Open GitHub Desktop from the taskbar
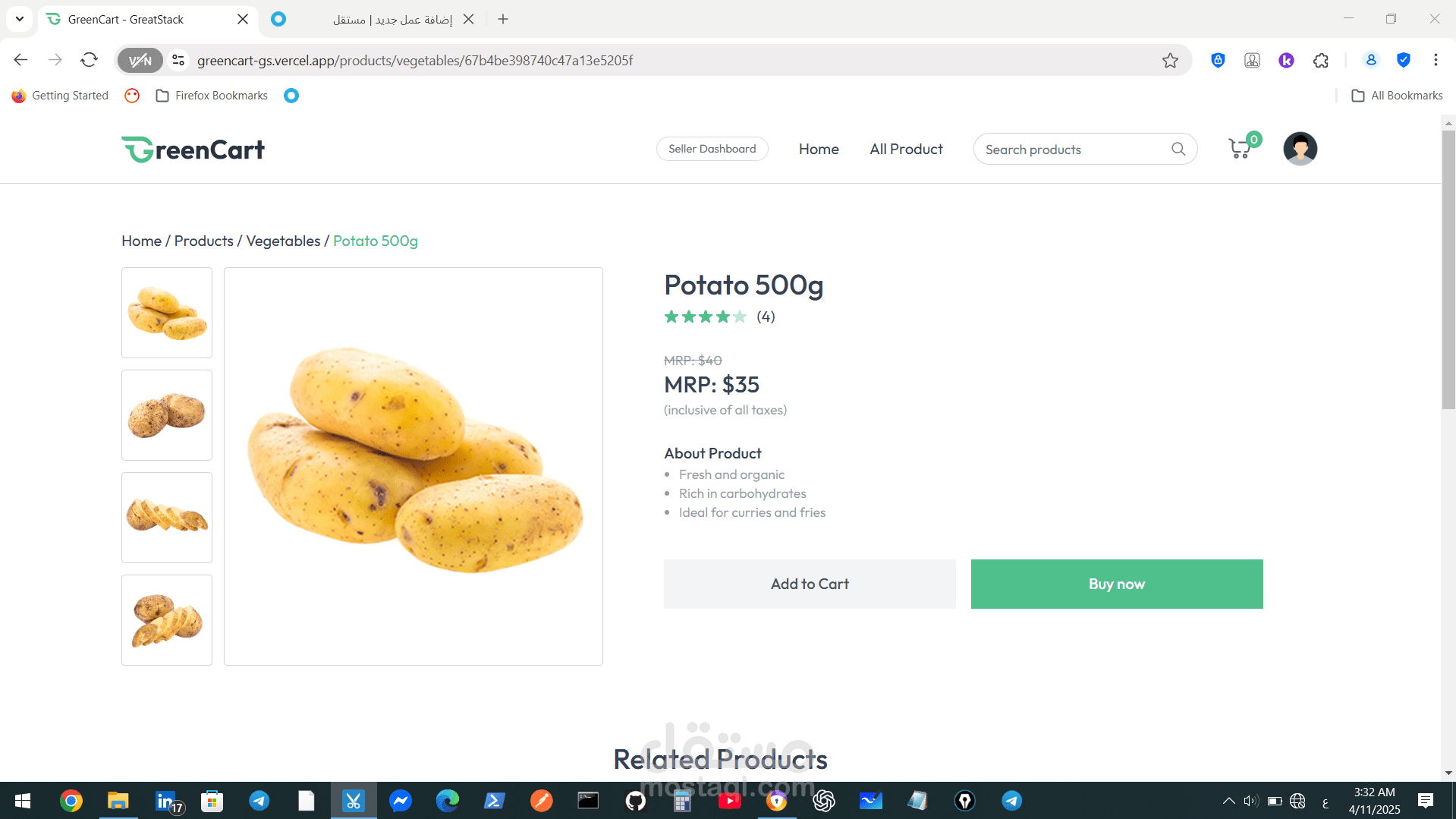Image resolution: width=1456 pixels, height=819 pixels. click(x=635, y=801)
